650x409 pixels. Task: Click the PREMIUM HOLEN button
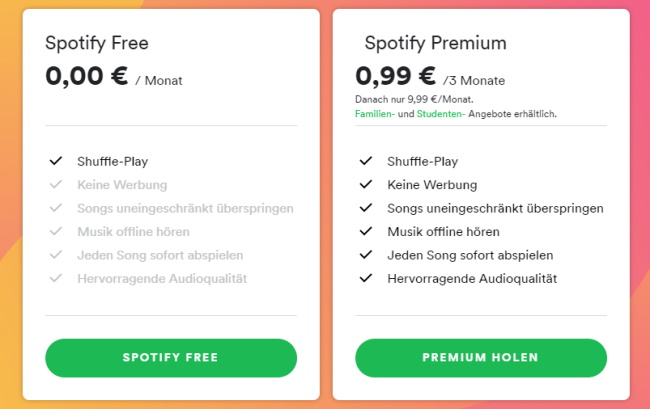tap(481, 358)
